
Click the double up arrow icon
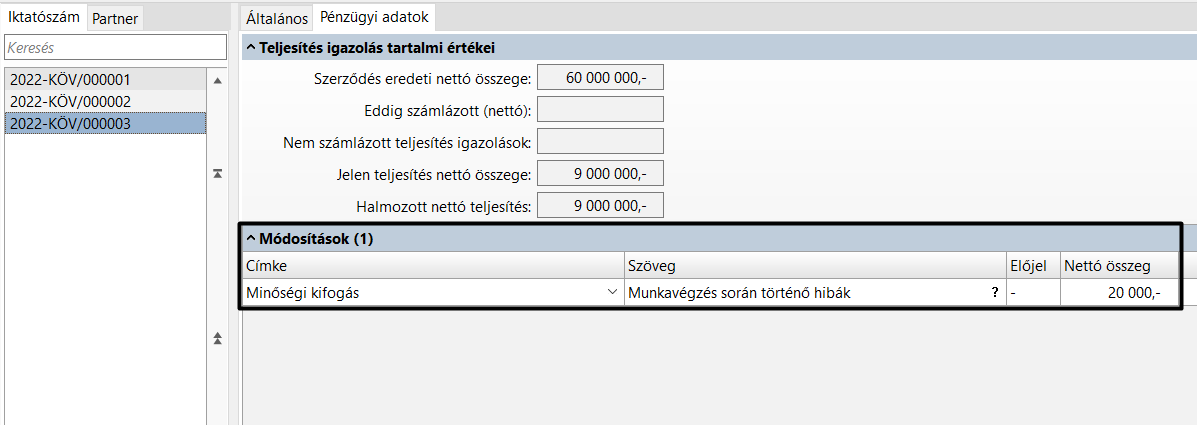click(217, 339)
